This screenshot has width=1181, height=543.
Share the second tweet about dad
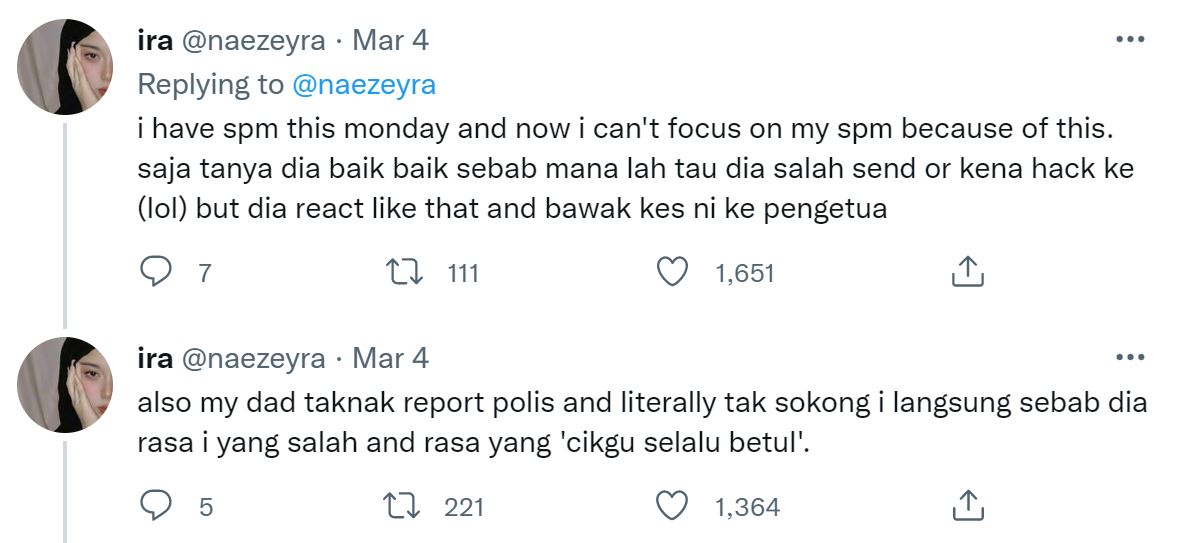pos(968,506)
